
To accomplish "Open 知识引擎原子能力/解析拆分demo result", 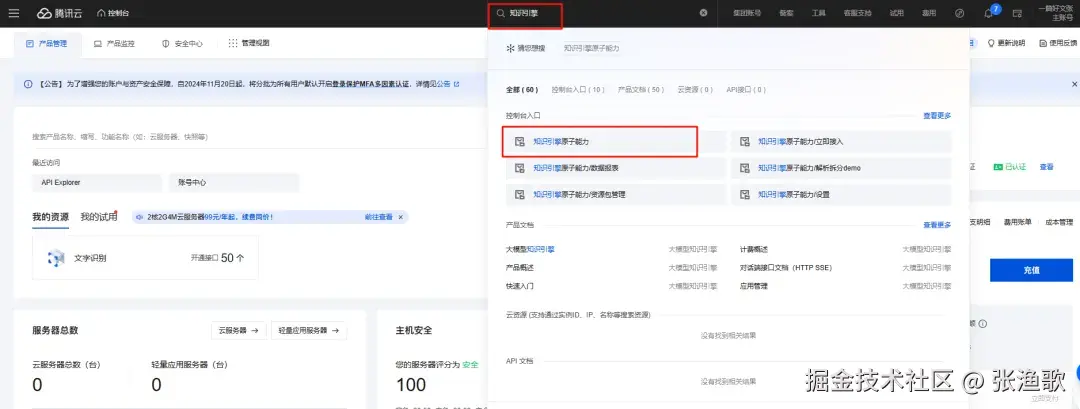I will coord(841,168).
